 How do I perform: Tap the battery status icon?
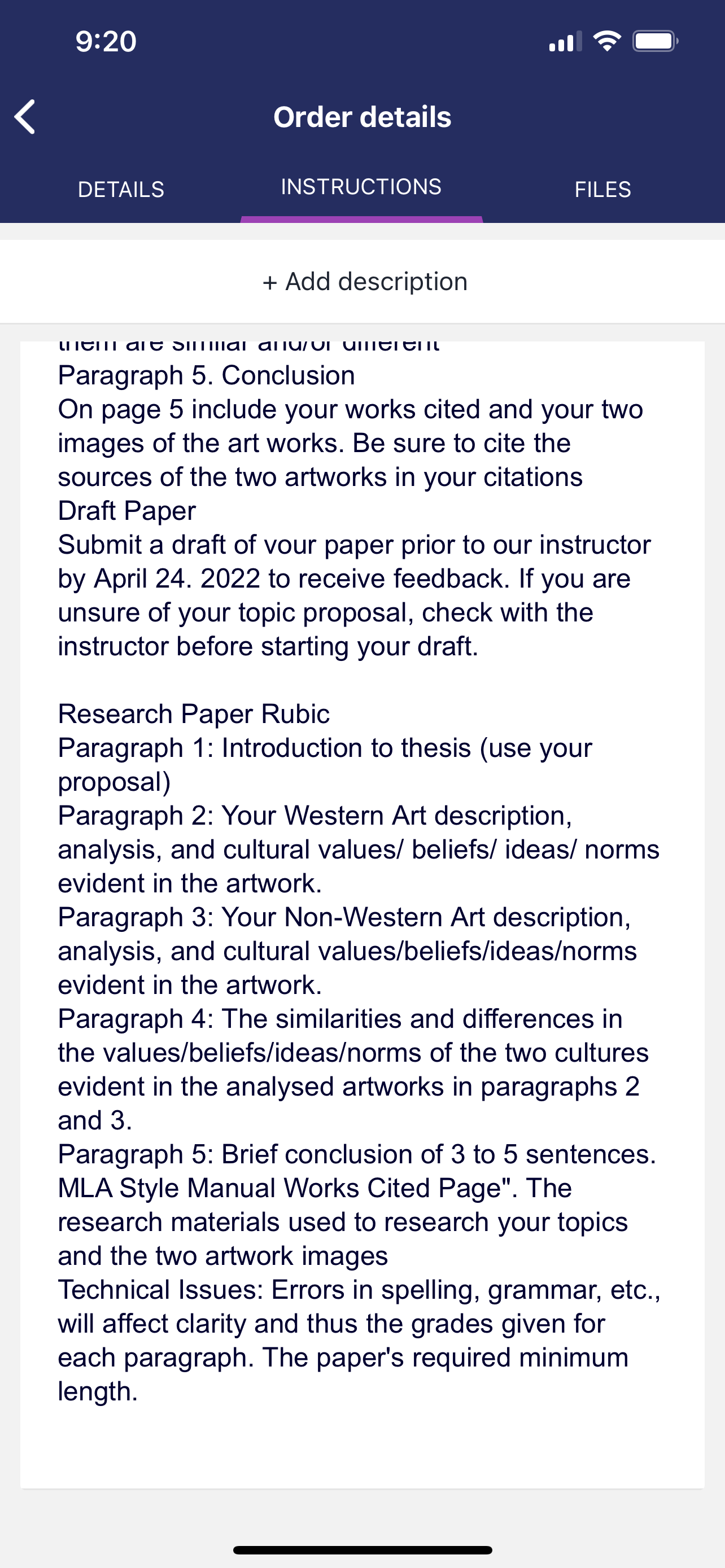tap(655, 41)
